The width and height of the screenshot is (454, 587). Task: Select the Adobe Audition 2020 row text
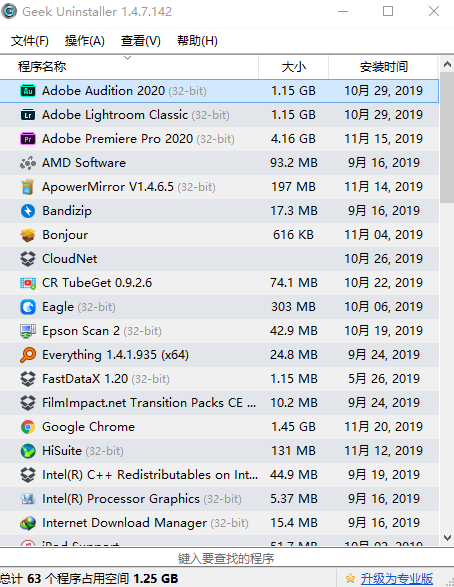103,91
